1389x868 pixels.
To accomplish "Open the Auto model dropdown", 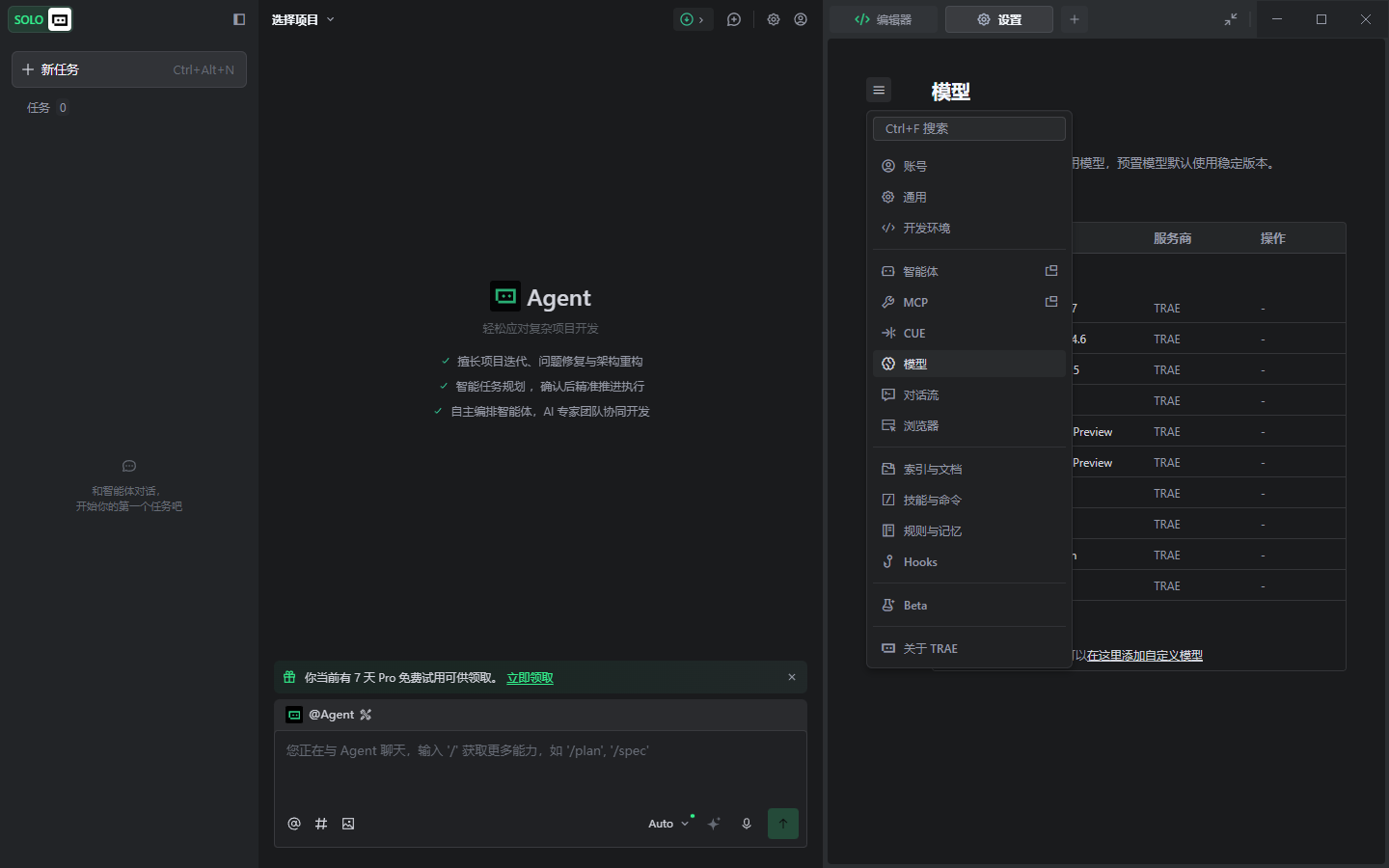I will coord(668,824).
